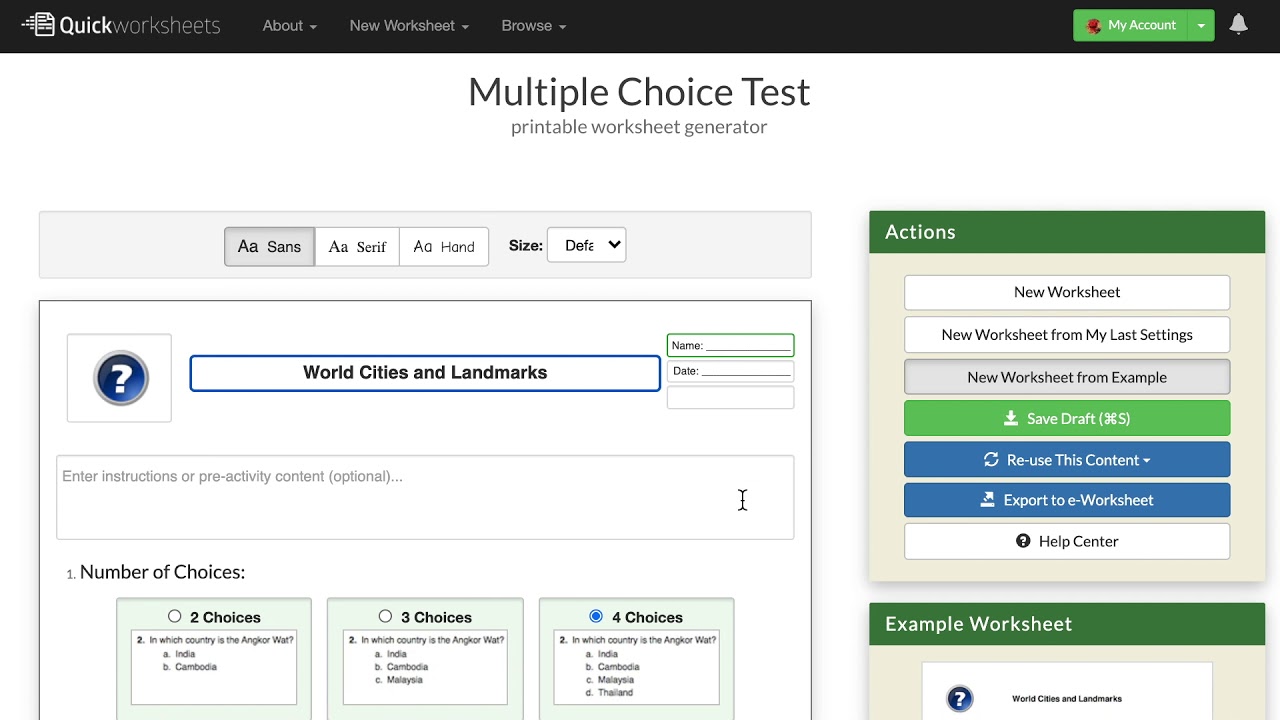The width and height of the screenshot is (1280, 720).
Task: Switch font style to Serif
Action: click(357, 247)
